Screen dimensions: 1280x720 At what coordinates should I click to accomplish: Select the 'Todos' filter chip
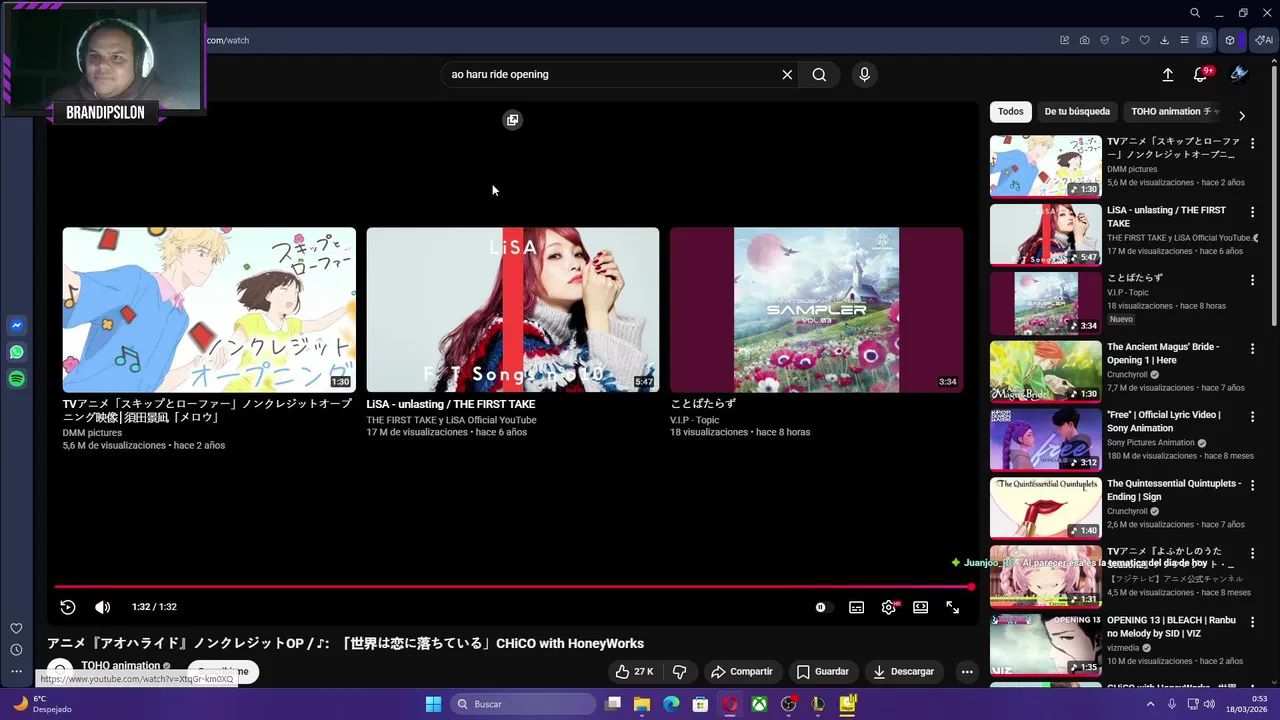pyautogui.click(x=1010, y=112)
